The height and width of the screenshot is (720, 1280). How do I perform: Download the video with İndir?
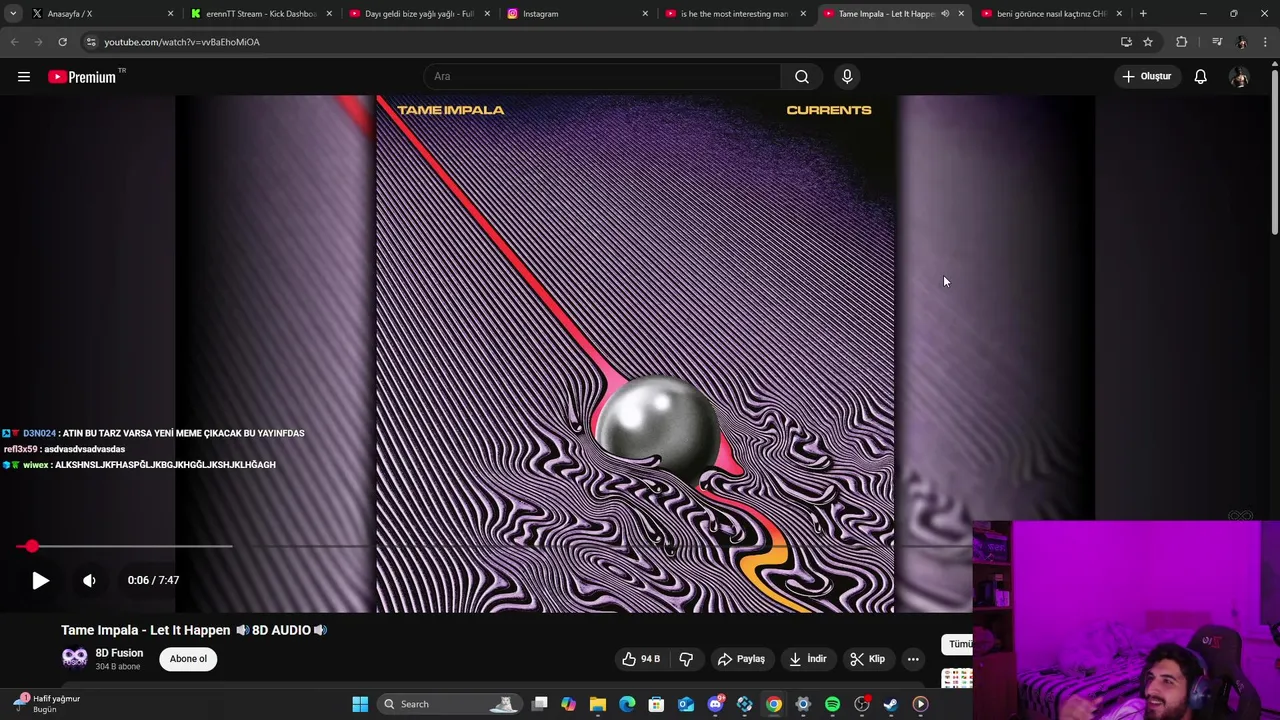pyautogui.click(x=808, y=659)
